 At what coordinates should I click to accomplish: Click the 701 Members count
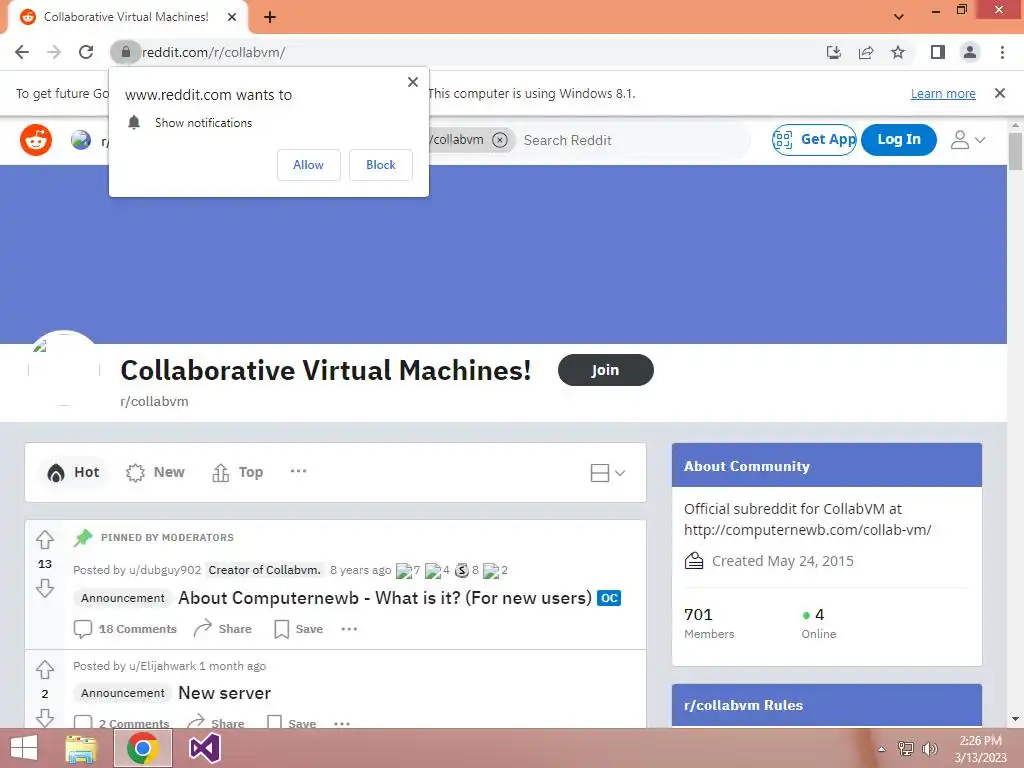pyautogui.click(x=709, y=622)
